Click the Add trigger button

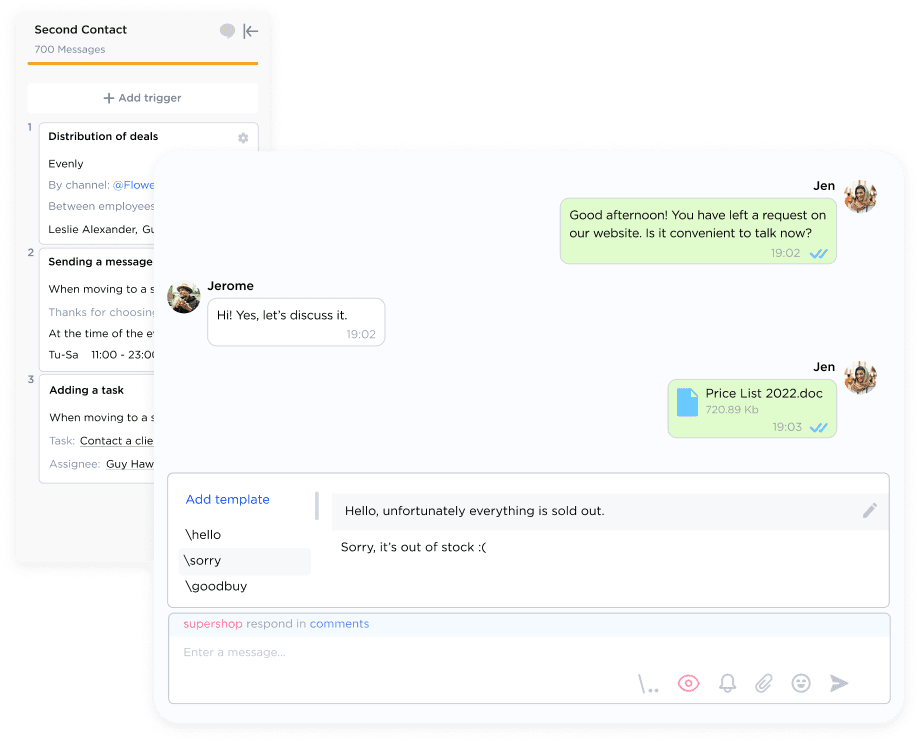pyautogui.click(x=142, y=98)
